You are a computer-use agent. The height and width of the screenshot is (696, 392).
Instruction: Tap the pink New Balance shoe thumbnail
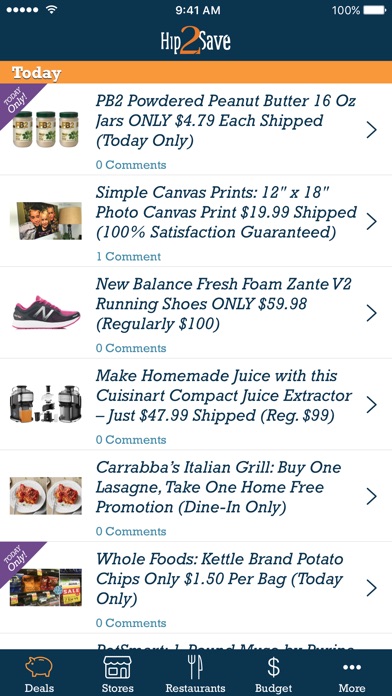[46, 312]
